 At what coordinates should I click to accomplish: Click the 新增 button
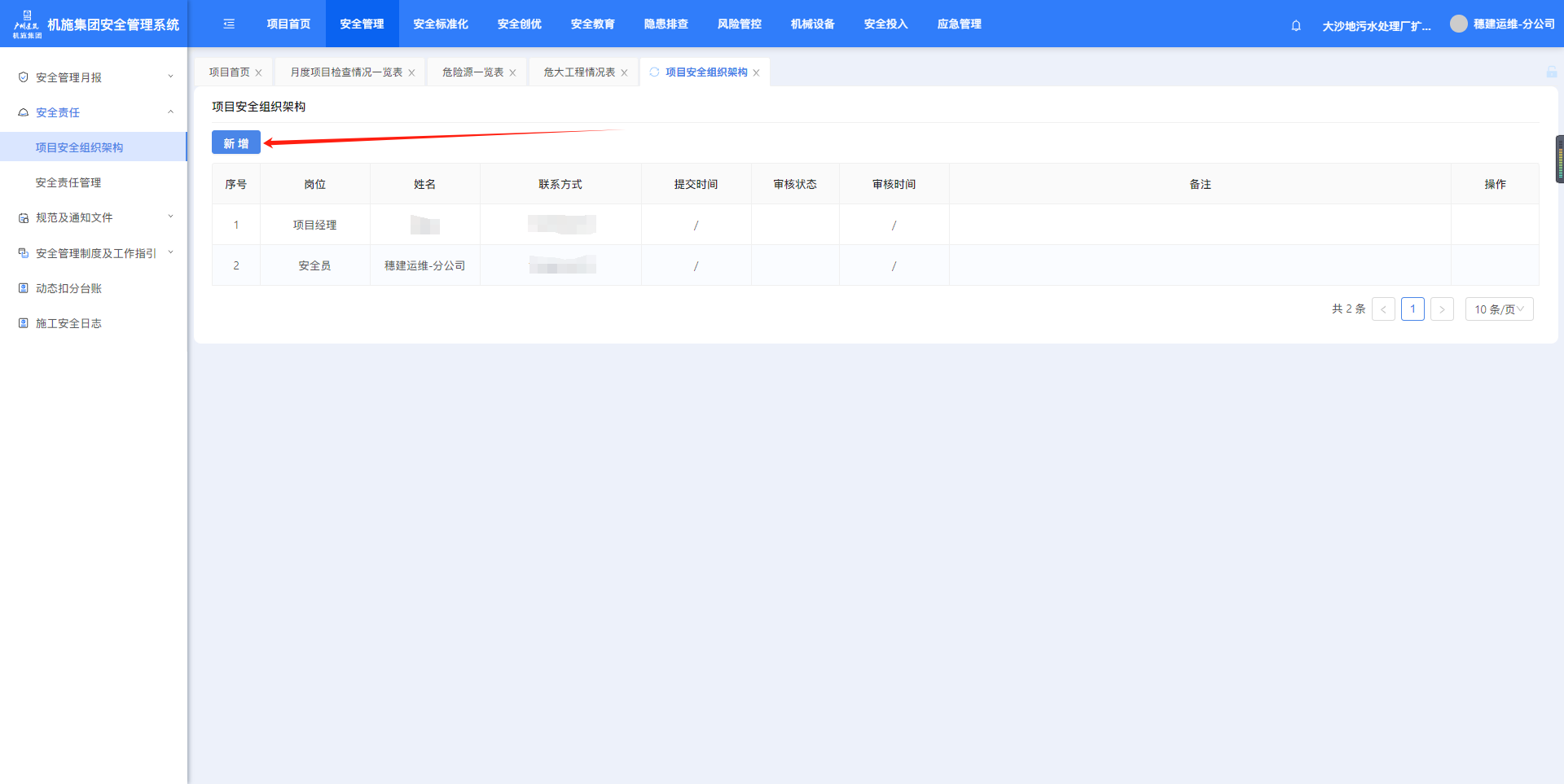236,143
